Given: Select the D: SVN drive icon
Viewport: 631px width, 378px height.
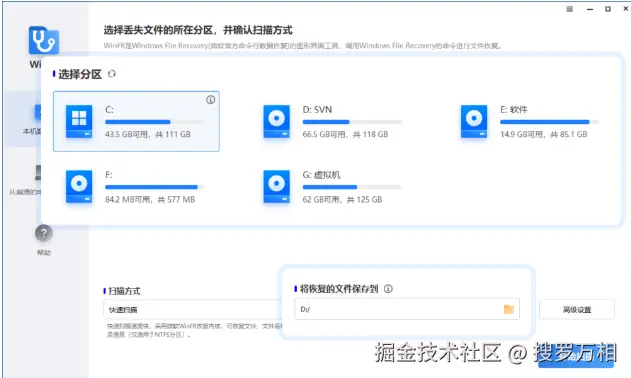Looking at the screenshot, I should point(276,121).
